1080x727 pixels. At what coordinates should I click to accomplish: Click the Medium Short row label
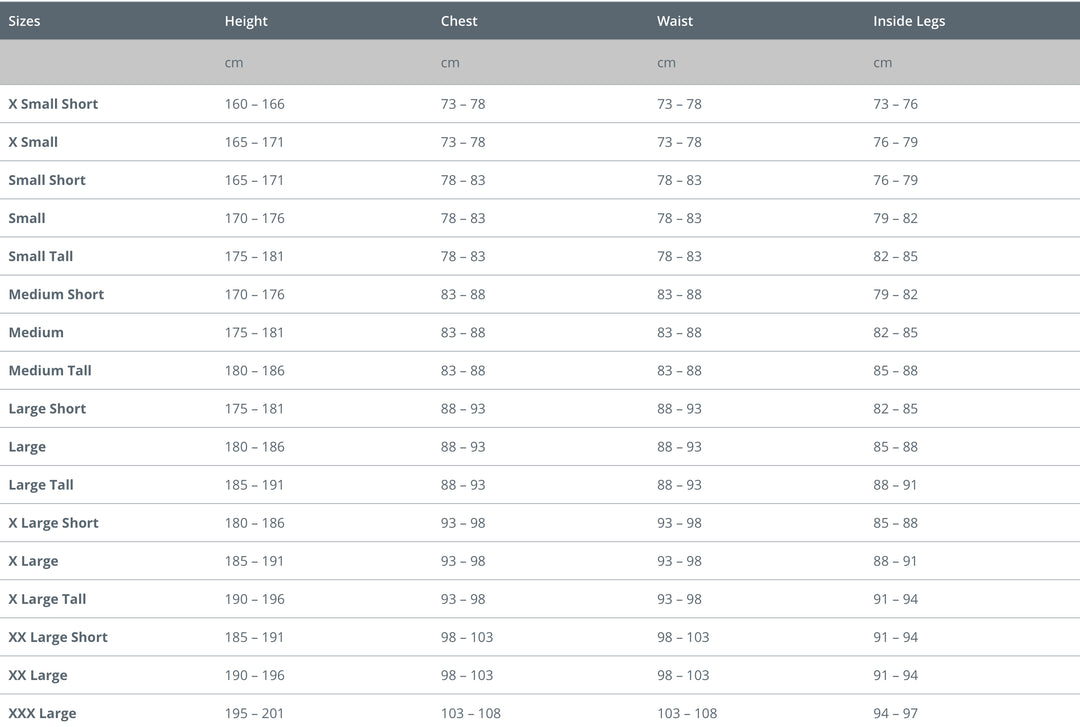(x=56, y=294)
